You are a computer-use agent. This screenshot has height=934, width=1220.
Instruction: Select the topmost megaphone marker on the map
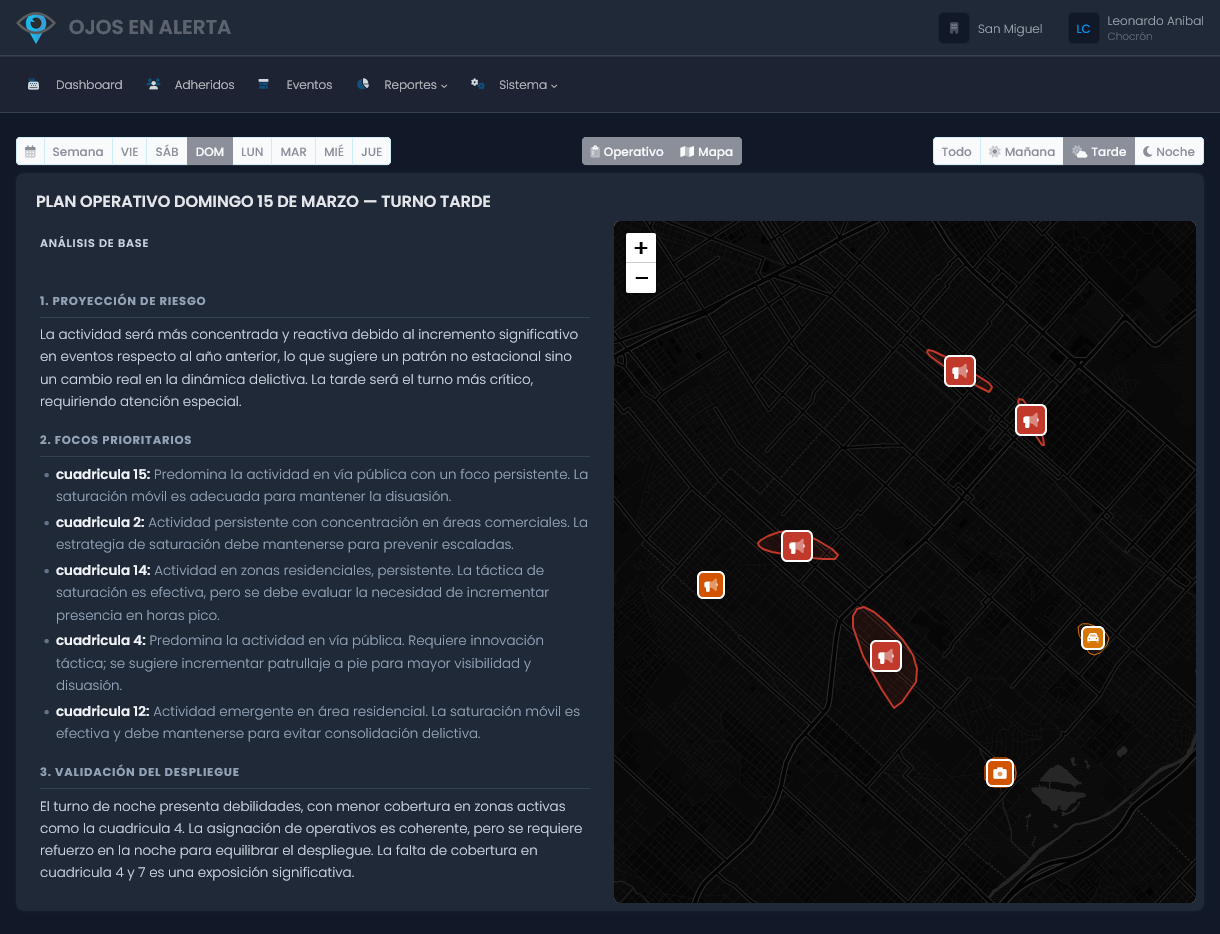point(959,370)
